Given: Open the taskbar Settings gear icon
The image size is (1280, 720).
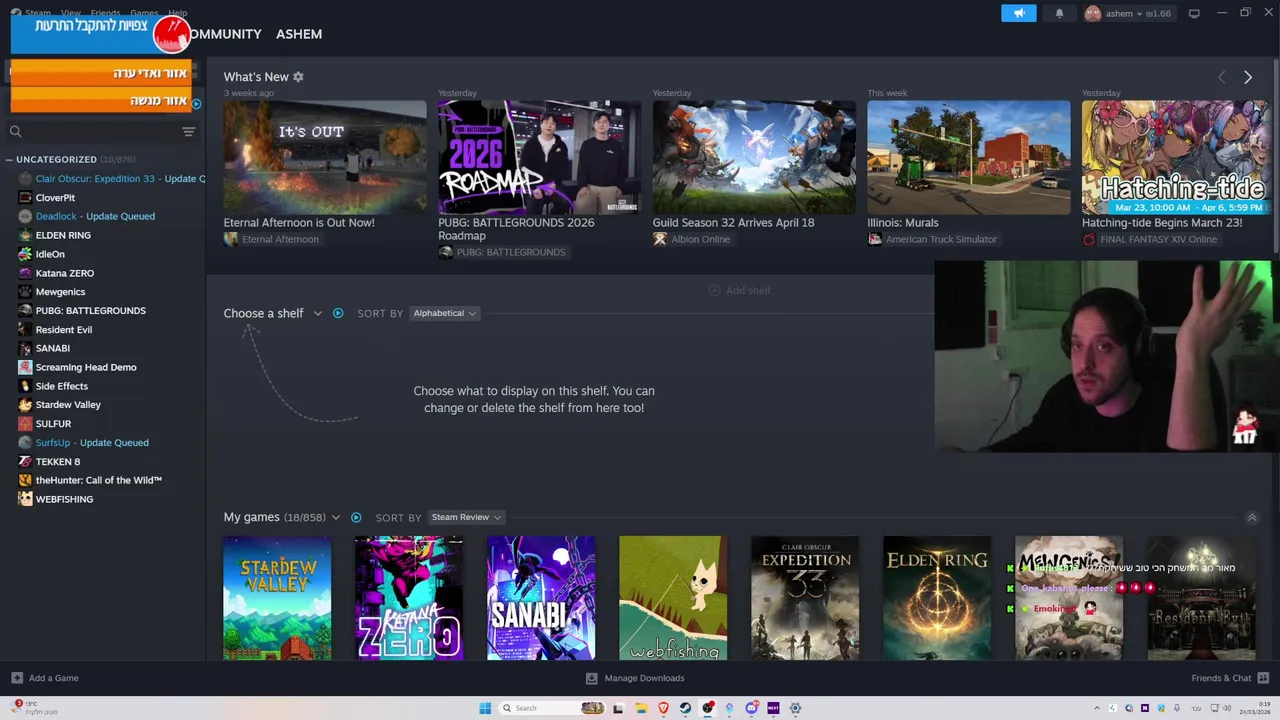Looking at the screenshot, I should (795, 708).
